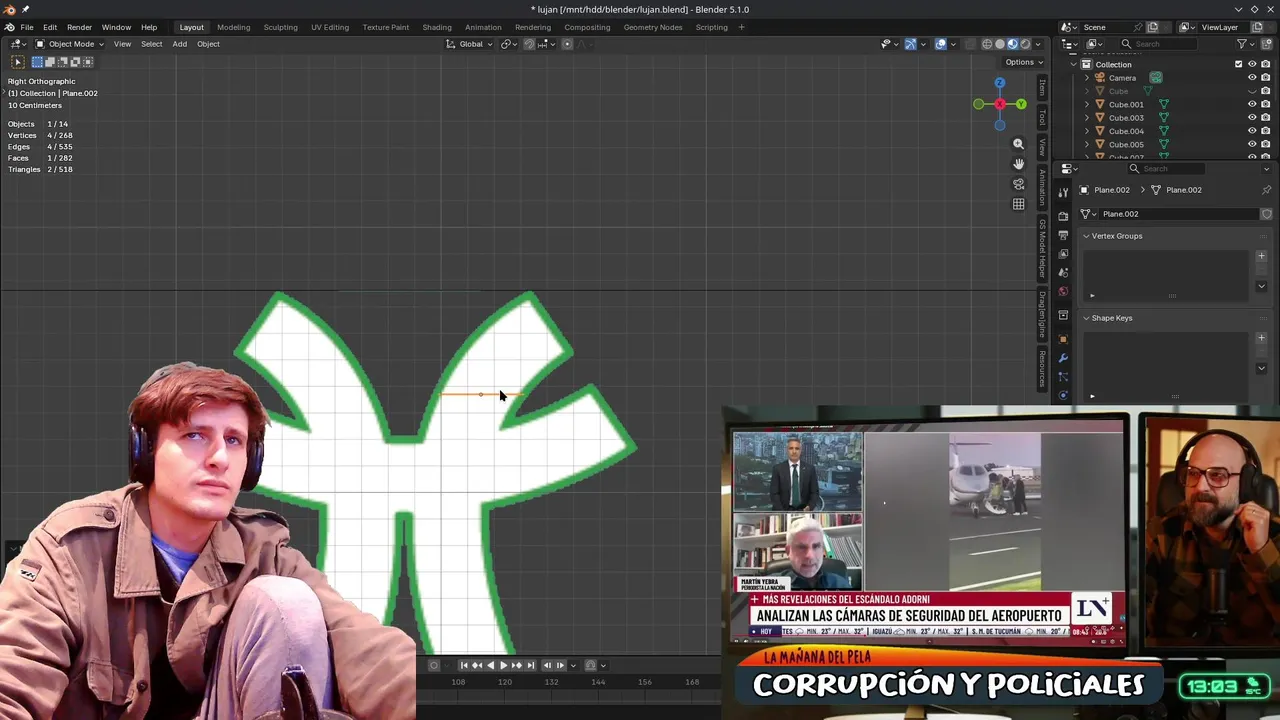The image size is (1280, 720).
Task: Switch to the Geometry Nodes workspace tab
Action: click(652, 27)
